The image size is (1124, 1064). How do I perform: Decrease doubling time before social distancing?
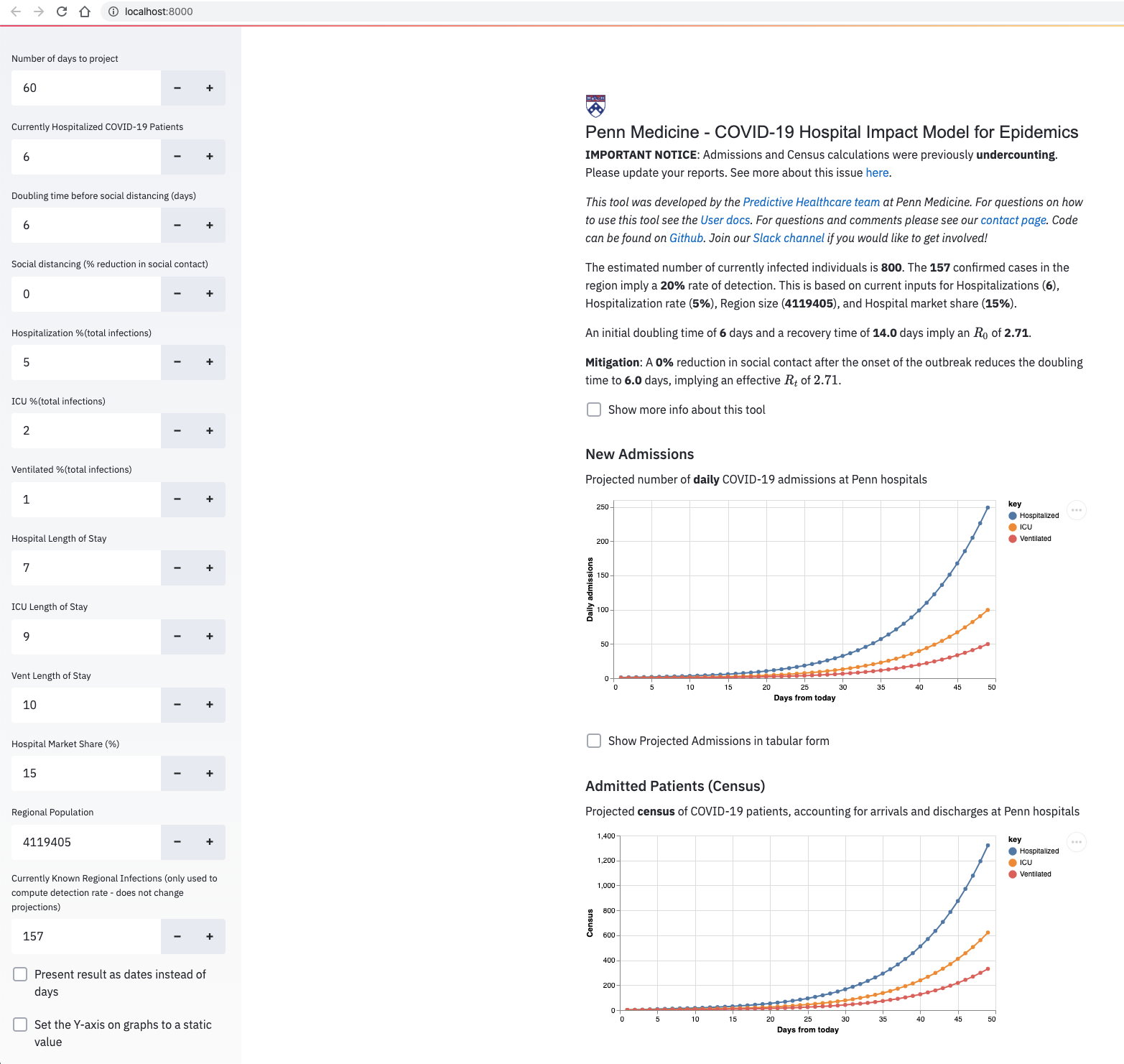[x=177, y=225]
